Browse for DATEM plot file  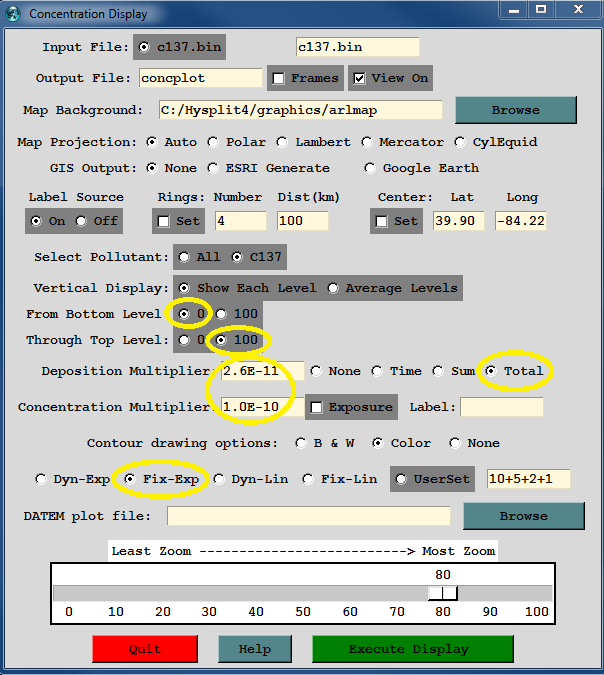523,516
